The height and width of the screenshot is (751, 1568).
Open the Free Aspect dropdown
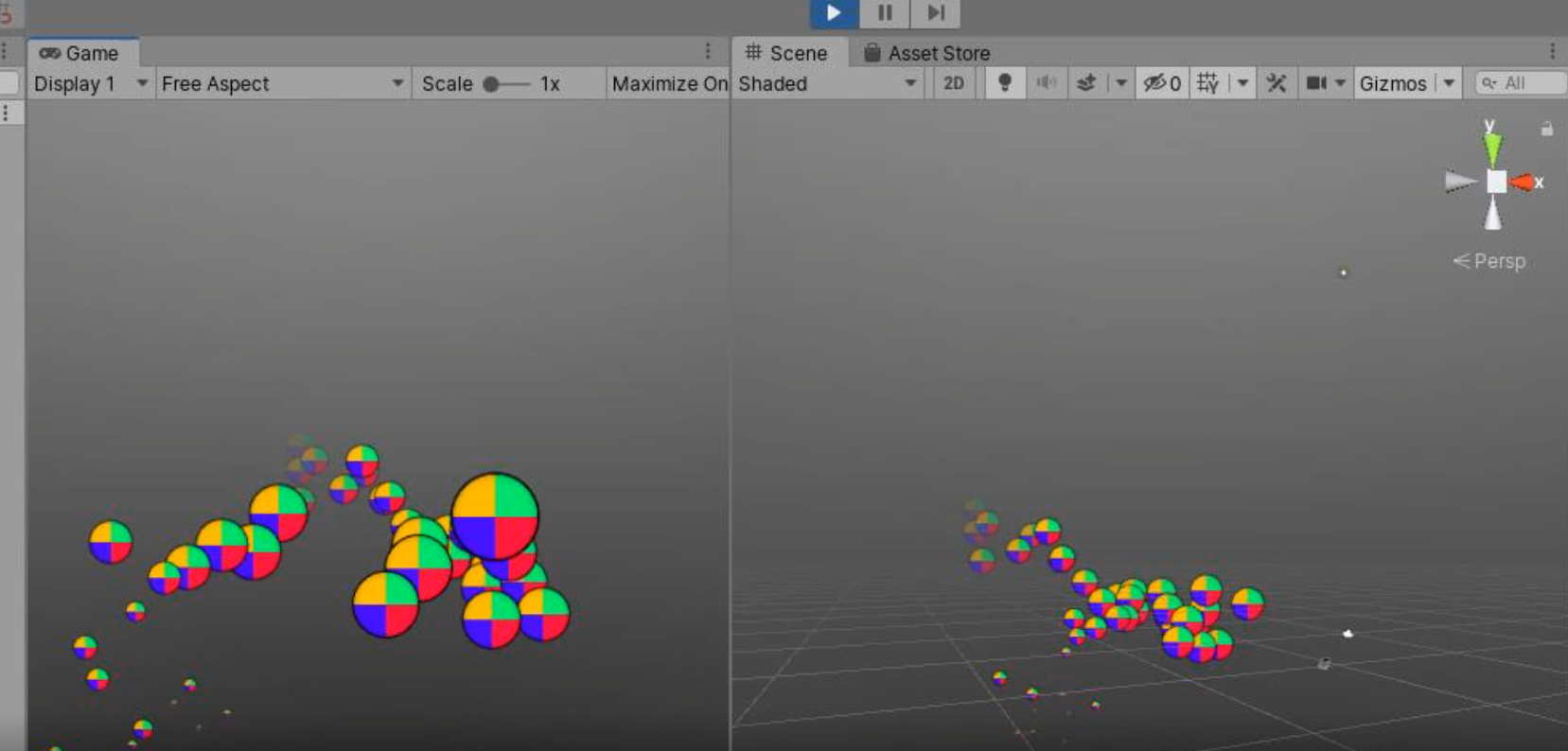coord(282,83)
